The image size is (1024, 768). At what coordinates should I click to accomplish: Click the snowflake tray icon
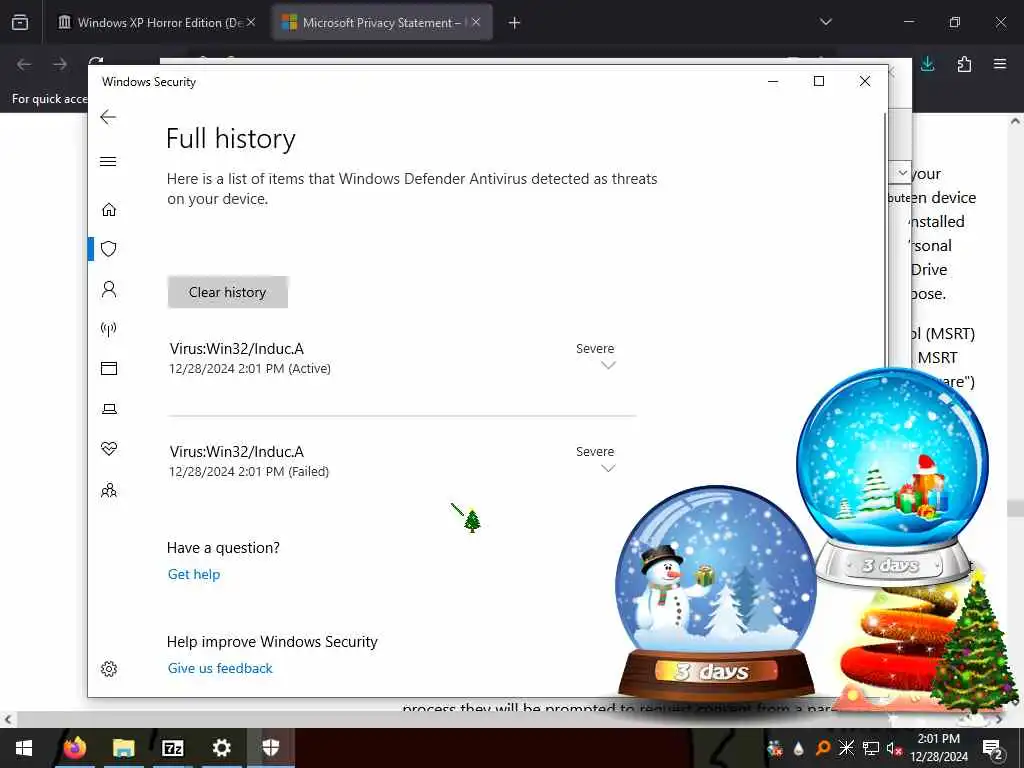(x=846, y=748)
